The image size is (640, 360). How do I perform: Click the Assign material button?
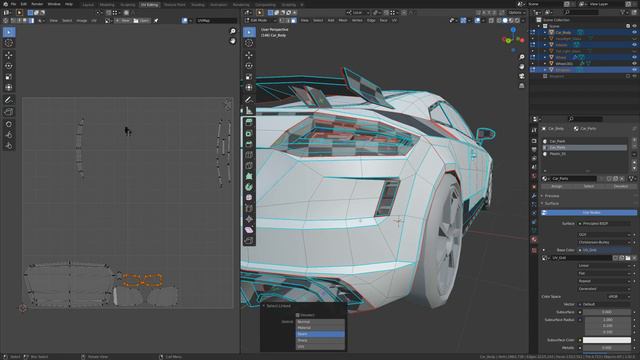pos(557,187)
